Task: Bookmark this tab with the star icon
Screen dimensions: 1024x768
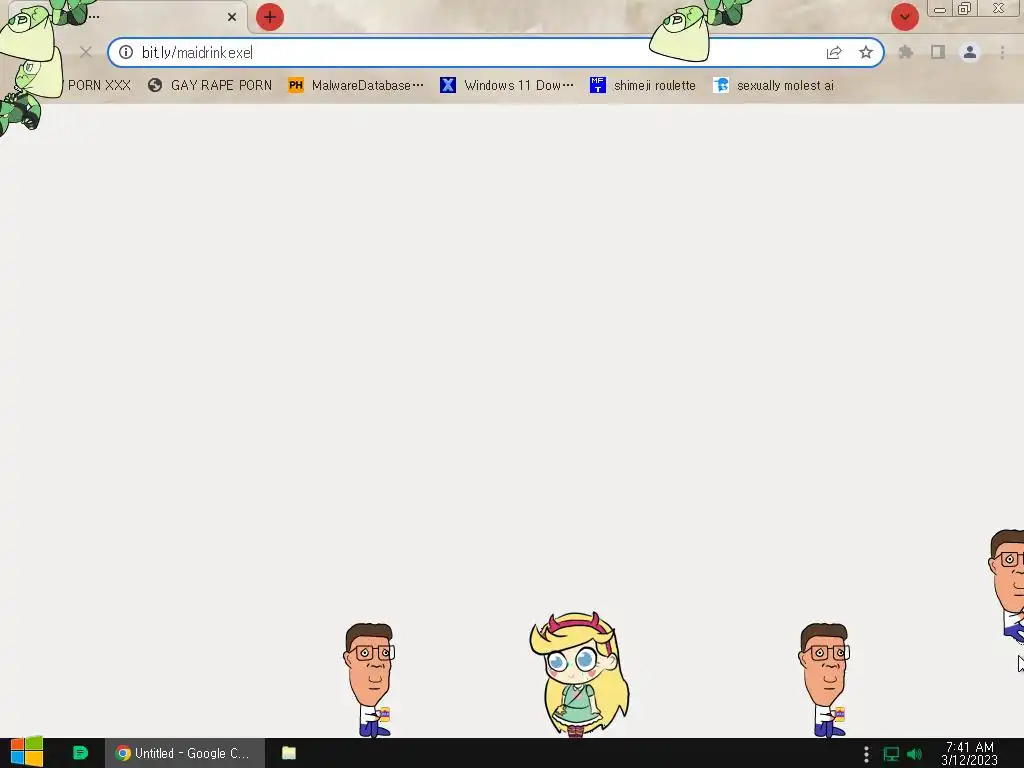Action: [866, 52]
